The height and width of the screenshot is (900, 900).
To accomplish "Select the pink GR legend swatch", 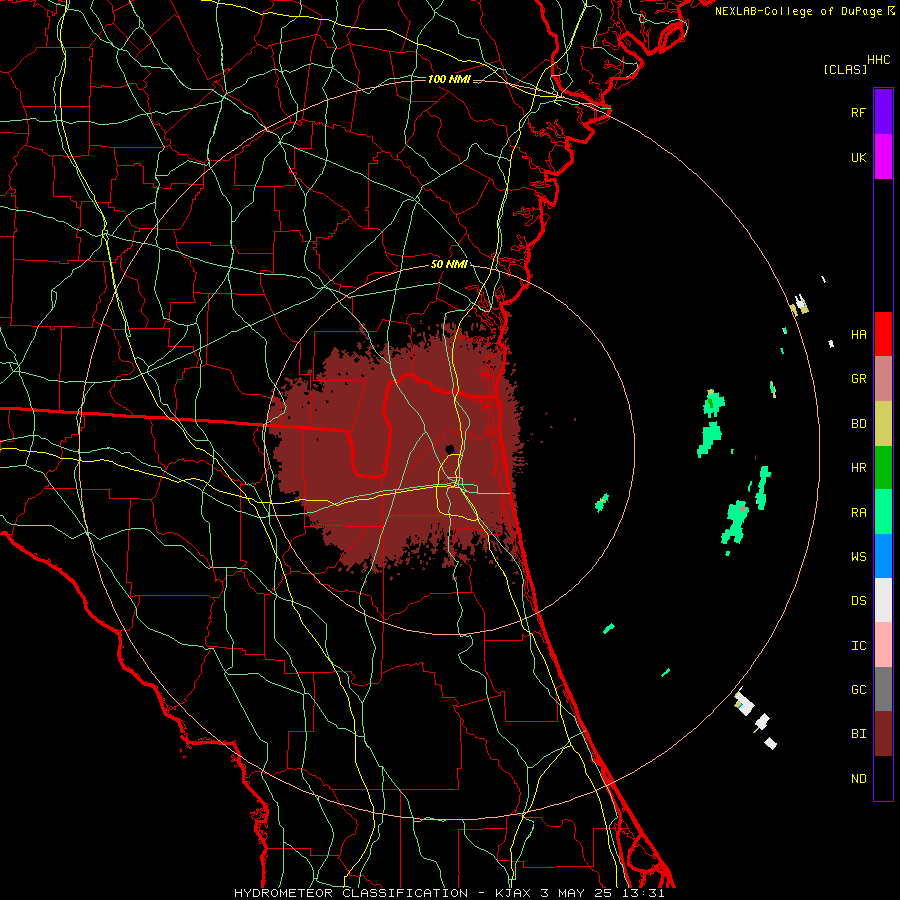I will [883, 378].
